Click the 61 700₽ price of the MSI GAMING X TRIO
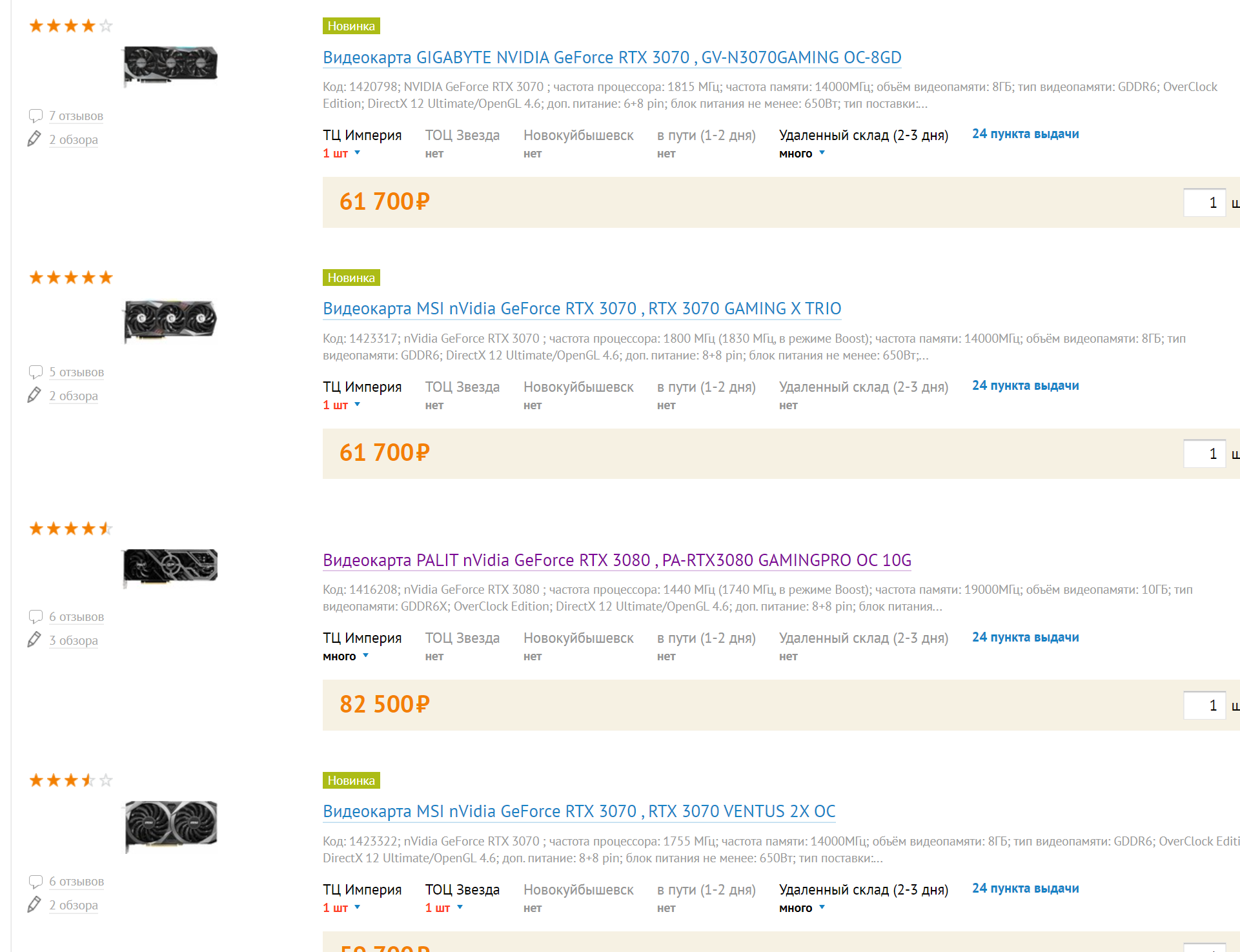The width and height of the screenshot is (1240, 952). click(385, 453)
